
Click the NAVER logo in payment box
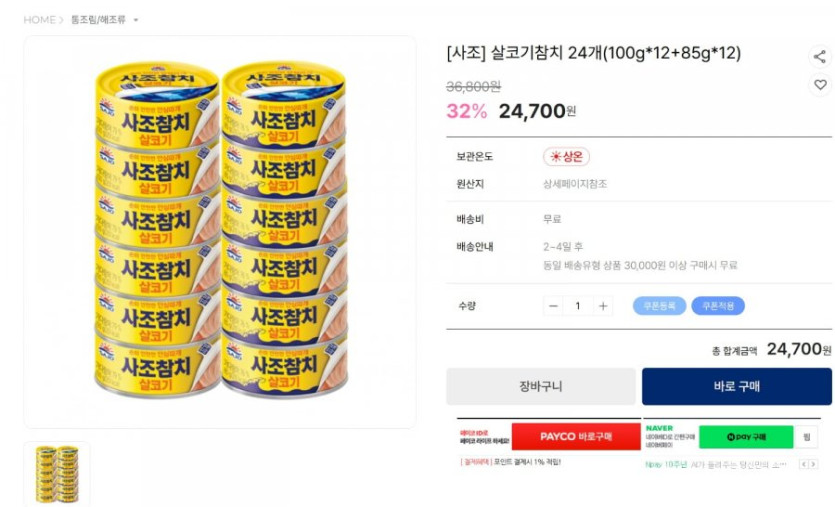(x=659, y=428)
